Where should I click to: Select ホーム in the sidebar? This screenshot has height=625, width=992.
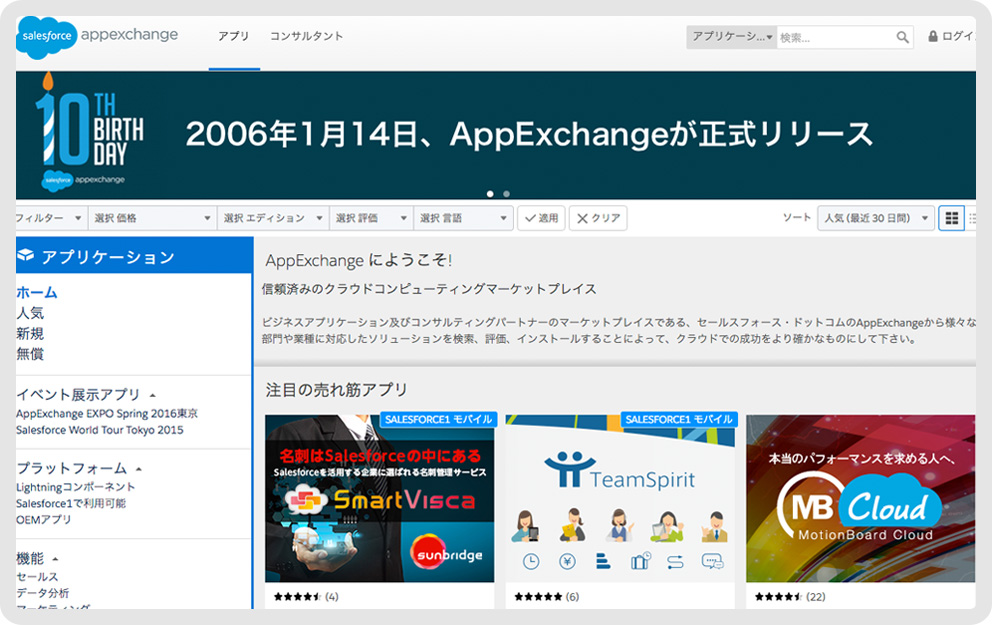click(x=37, y=292)
